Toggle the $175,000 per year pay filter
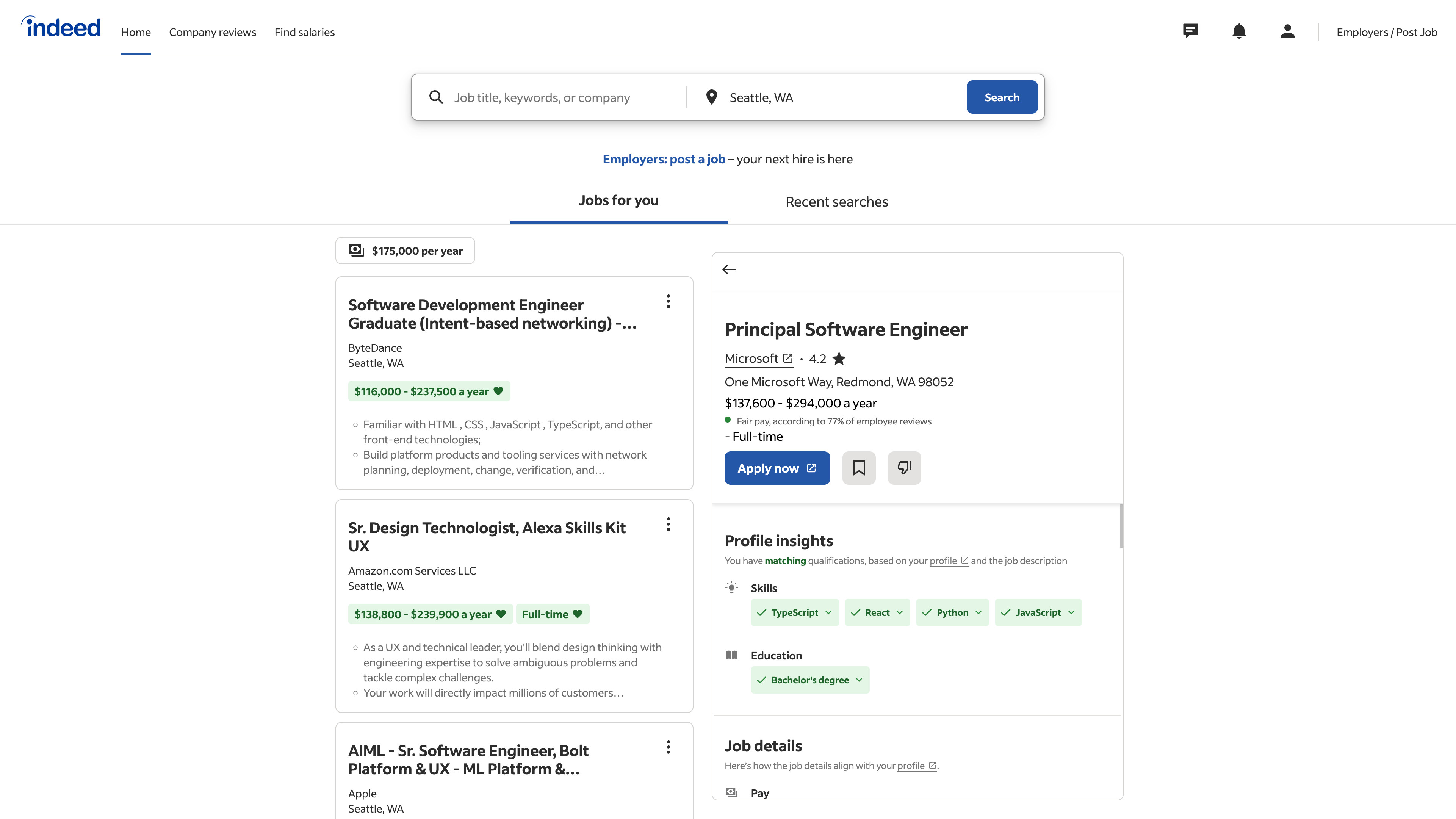Viewport: 1456px width, 819px height. tap(405, 251)
